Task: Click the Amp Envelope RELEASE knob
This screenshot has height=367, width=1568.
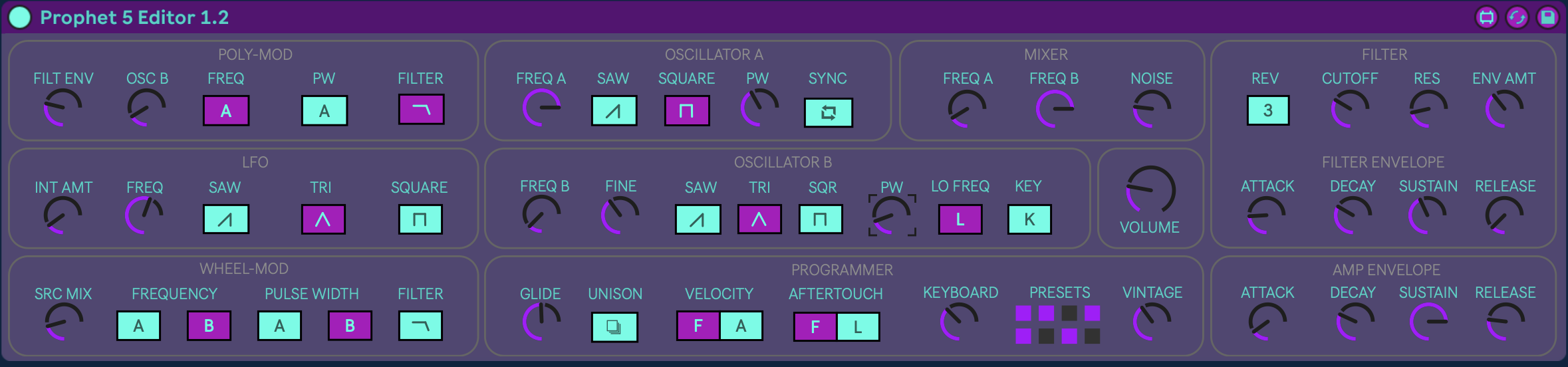Action: point(1506,322)
